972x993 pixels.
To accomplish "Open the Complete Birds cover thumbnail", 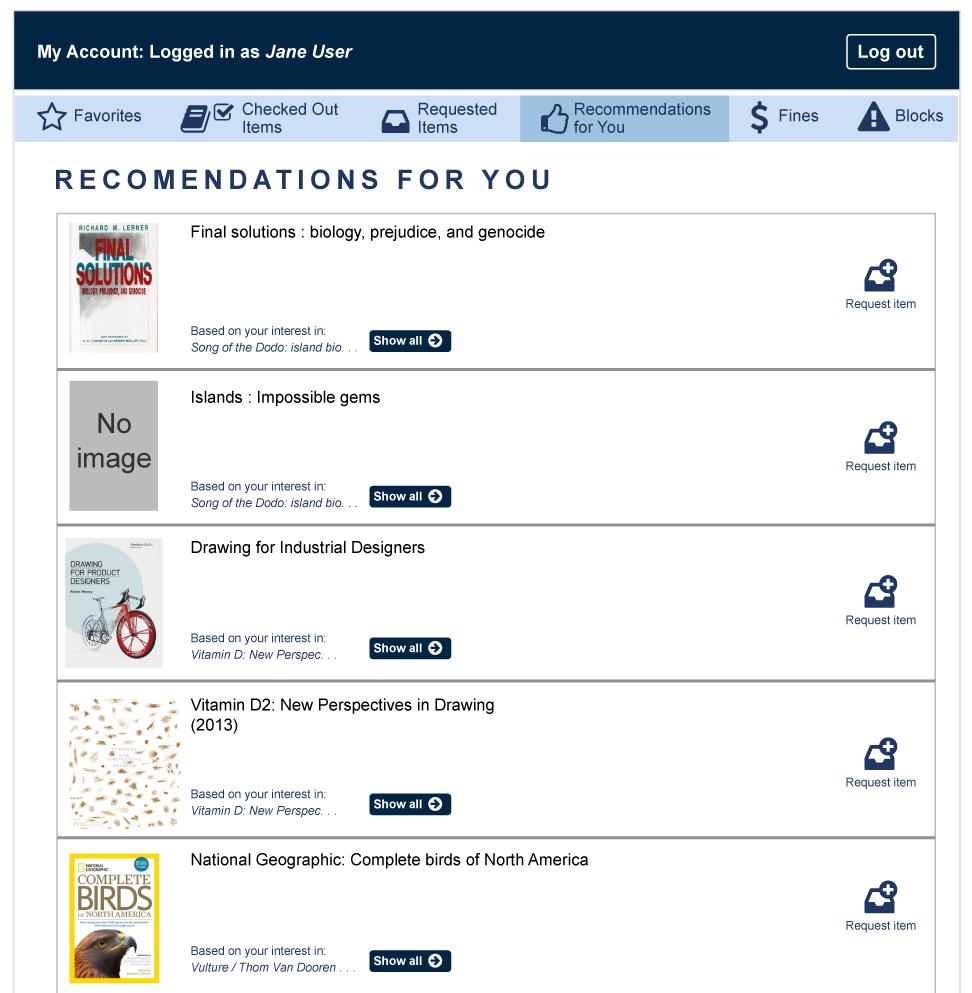I will 114,918.
